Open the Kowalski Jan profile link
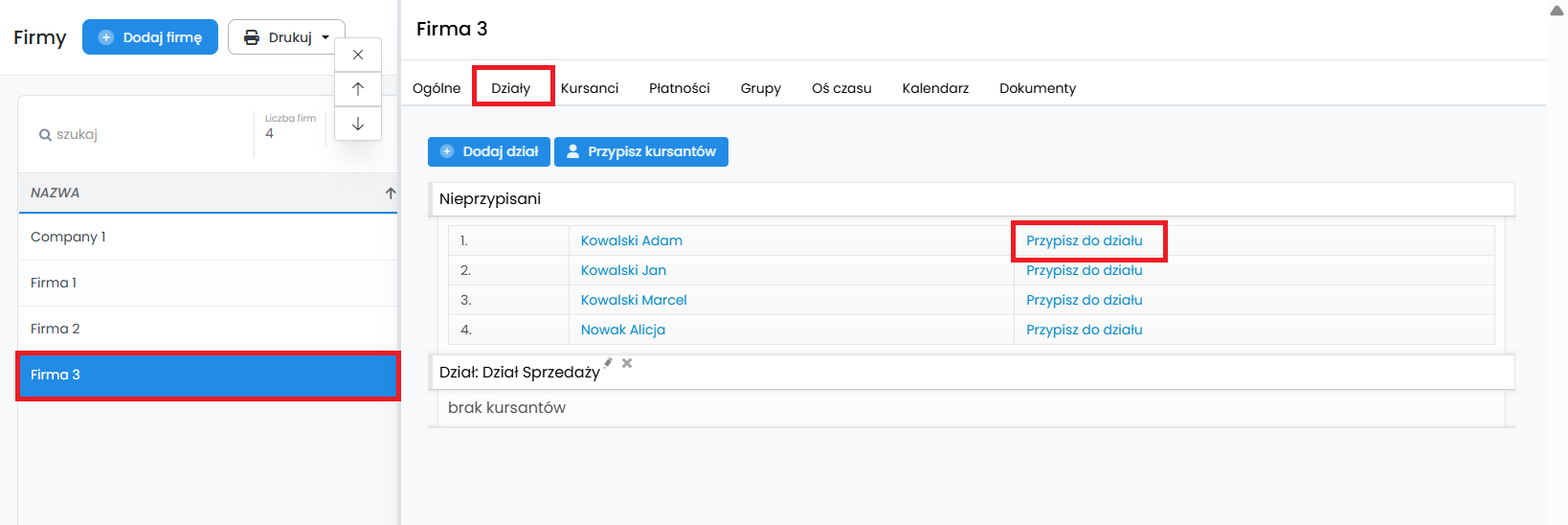This screenshot has height=525, width=1568. 623,270
